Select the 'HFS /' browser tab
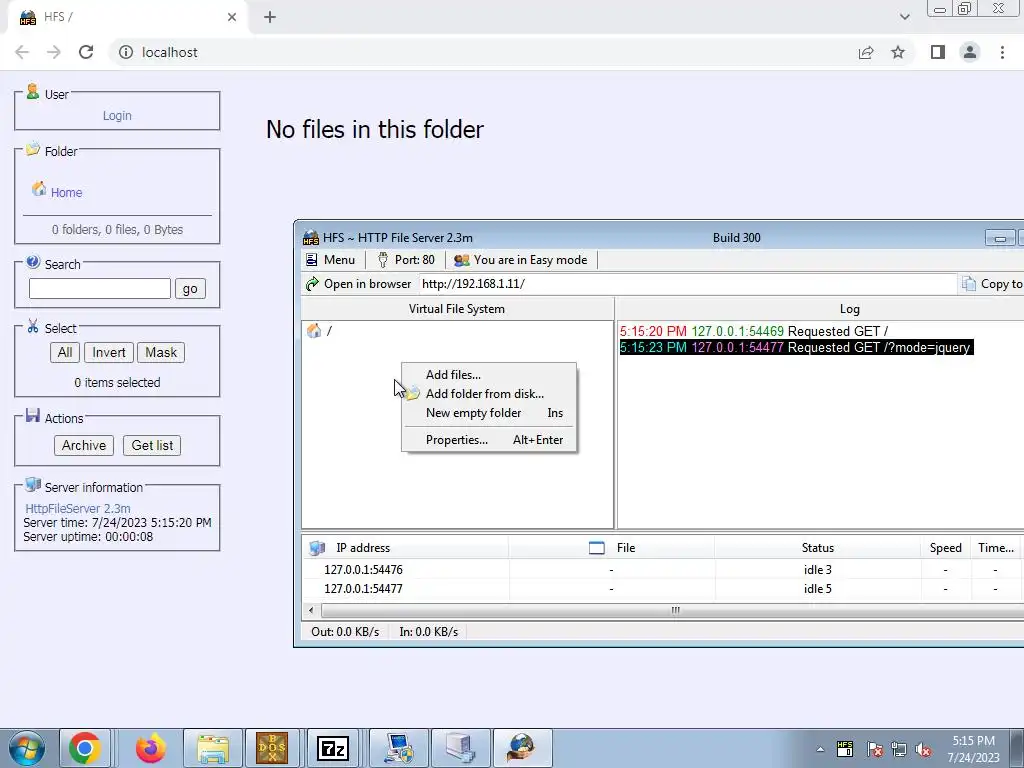Screen dimensions: 1024x768 click(127, 17)
